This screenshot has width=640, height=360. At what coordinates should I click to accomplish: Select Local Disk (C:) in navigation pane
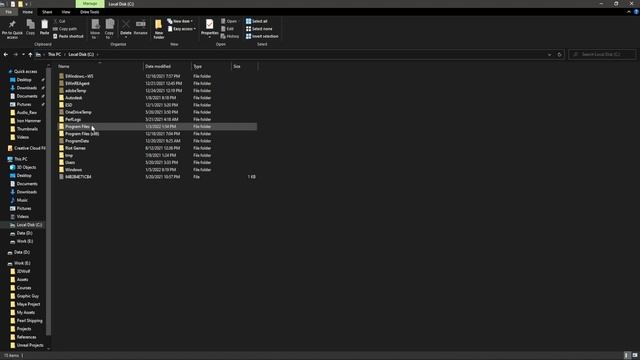(x=29, y=225)
